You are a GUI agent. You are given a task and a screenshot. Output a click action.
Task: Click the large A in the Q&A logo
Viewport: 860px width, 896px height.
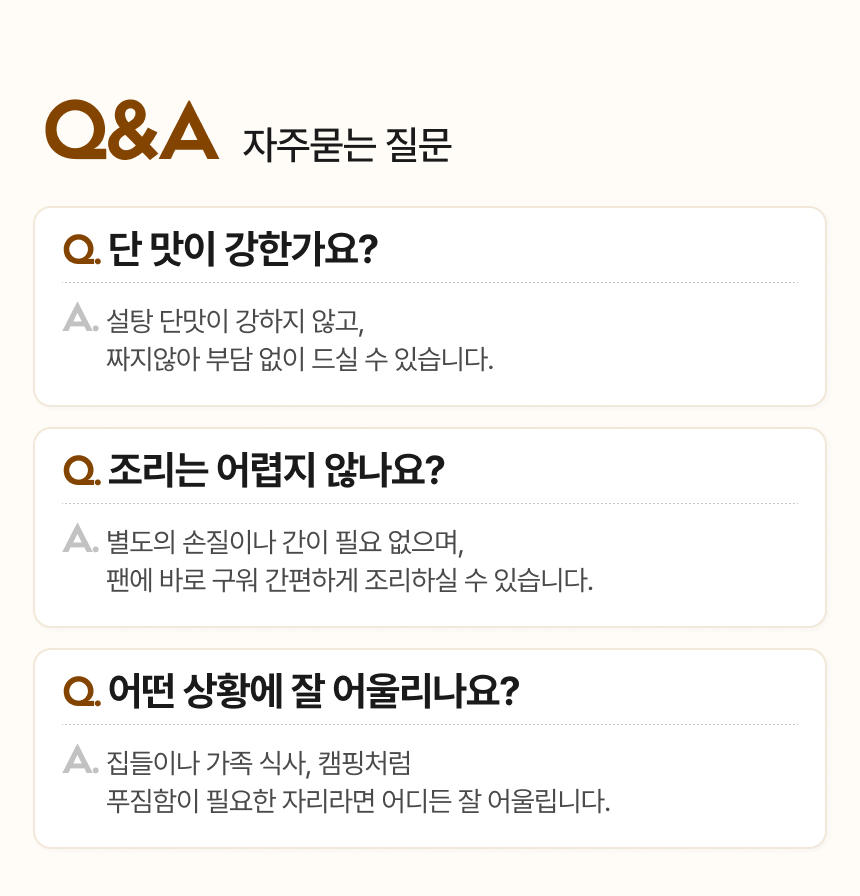pos(188,130)
